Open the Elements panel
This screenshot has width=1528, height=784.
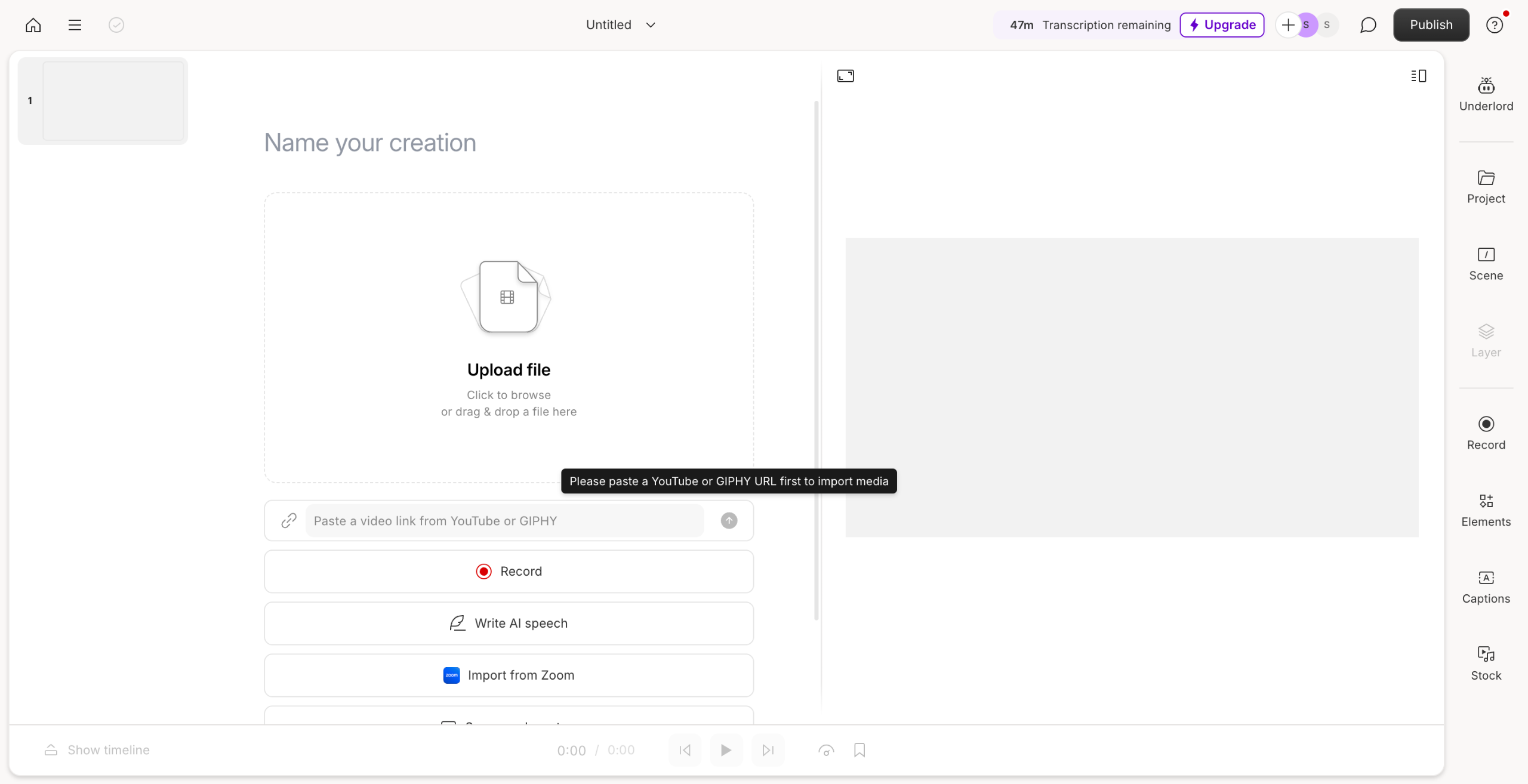(x=1486, y=510)
